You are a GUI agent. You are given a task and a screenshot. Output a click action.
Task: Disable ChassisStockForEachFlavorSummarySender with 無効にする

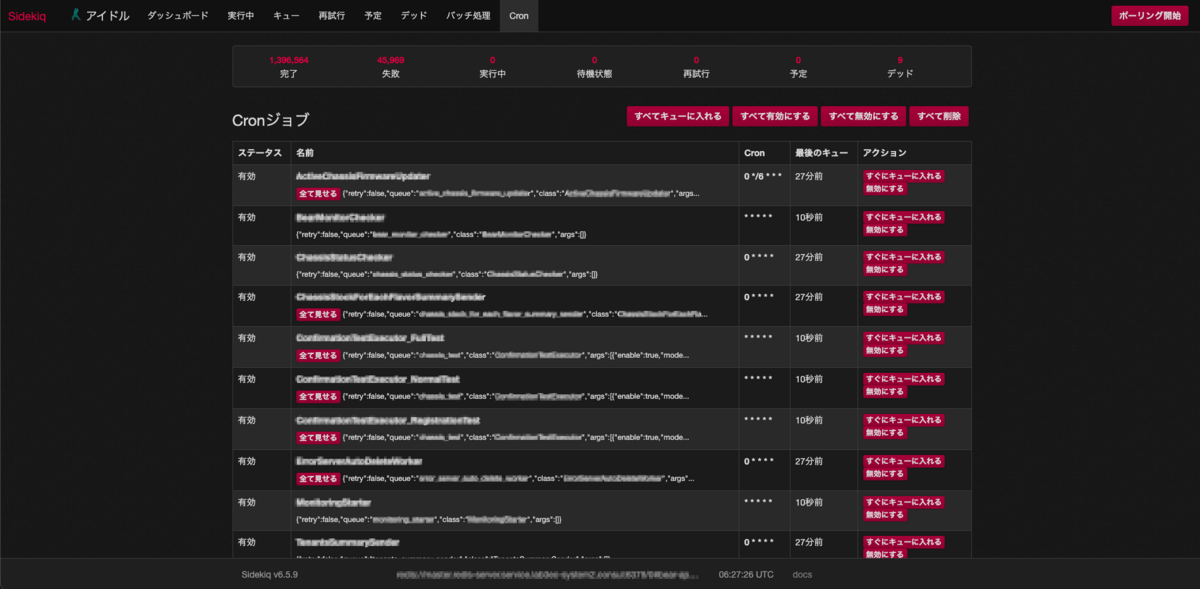pos(885,309)
